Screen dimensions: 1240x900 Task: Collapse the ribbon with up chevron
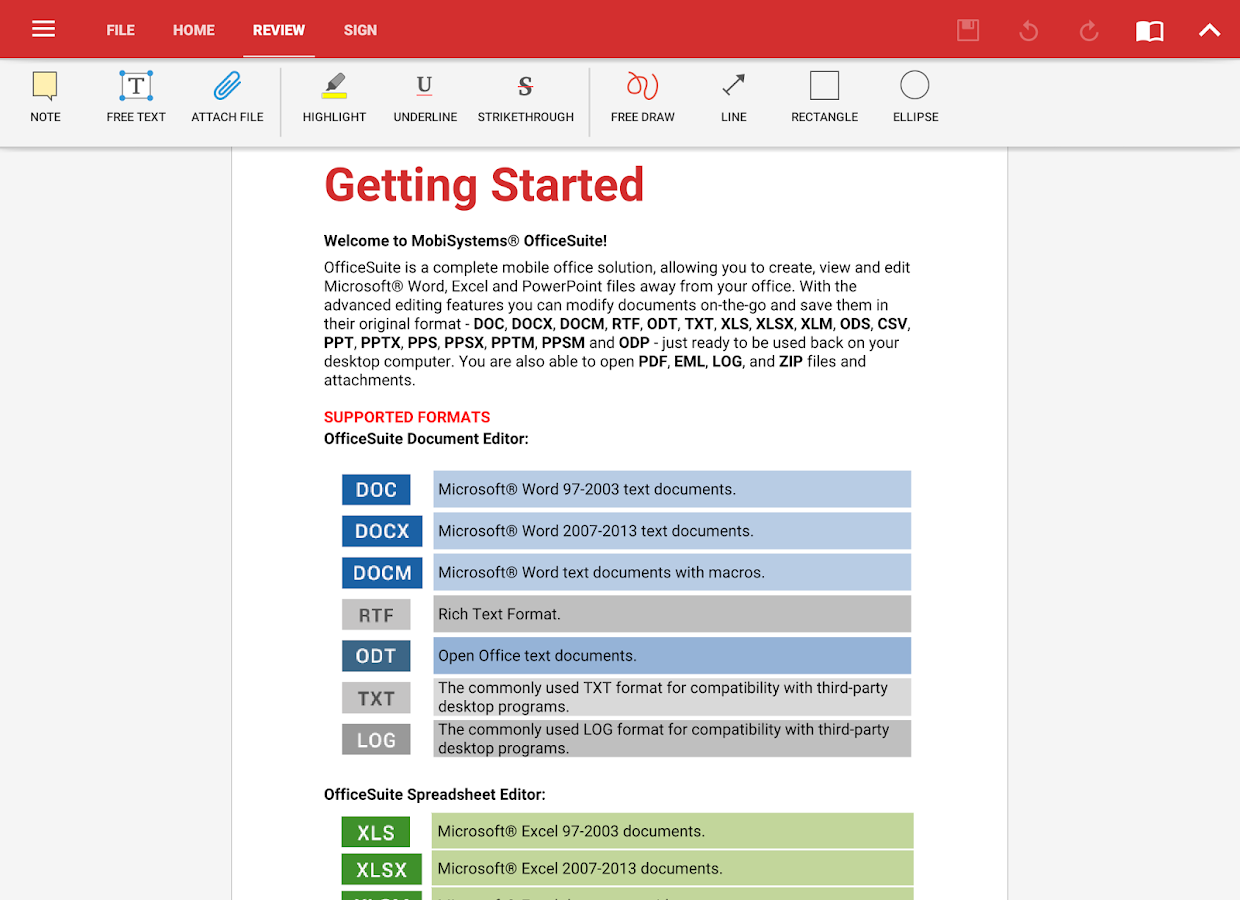pyautogui.click(x=1210, y=30)
